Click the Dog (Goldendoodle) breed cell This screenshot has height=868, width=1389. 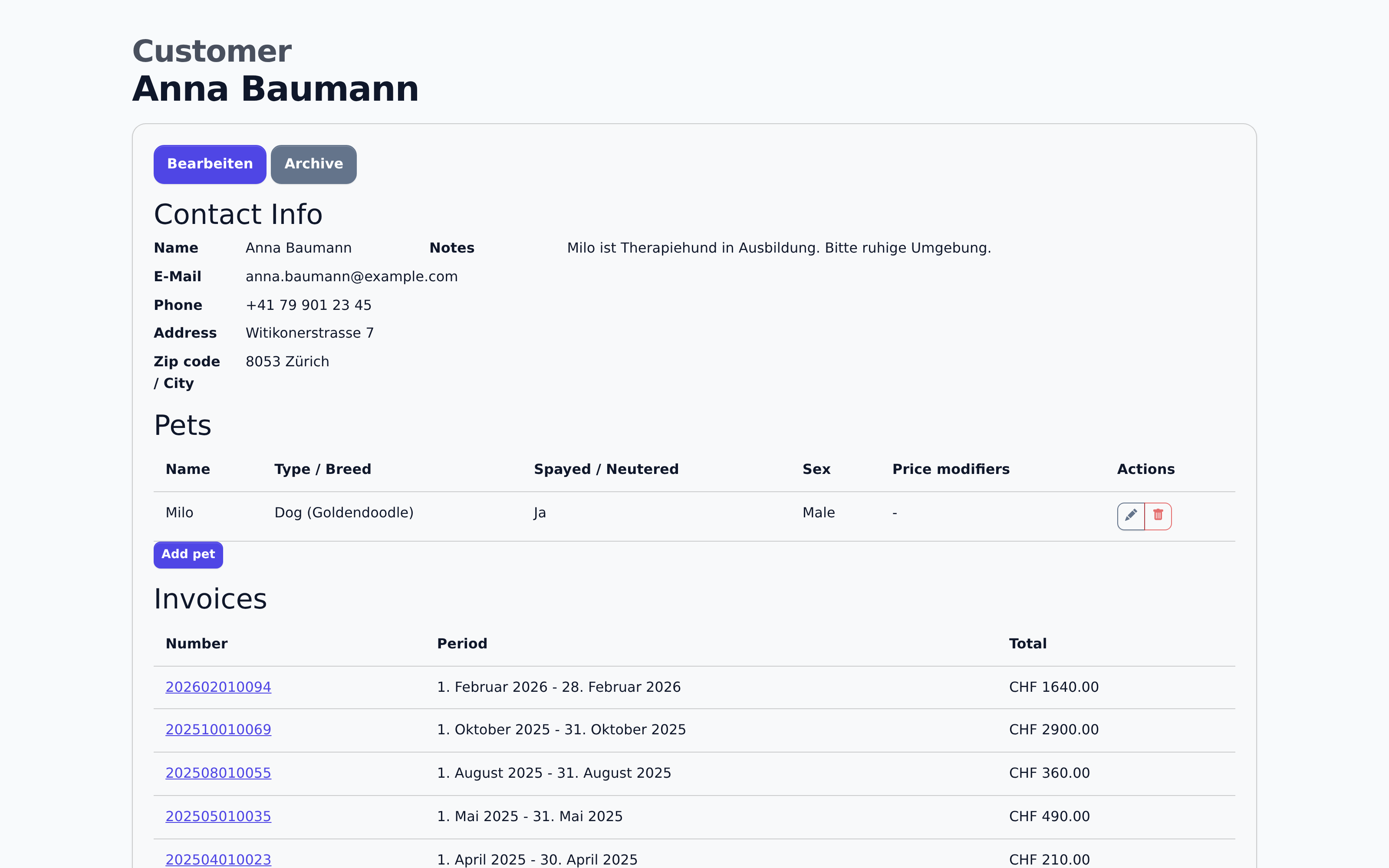344,513
